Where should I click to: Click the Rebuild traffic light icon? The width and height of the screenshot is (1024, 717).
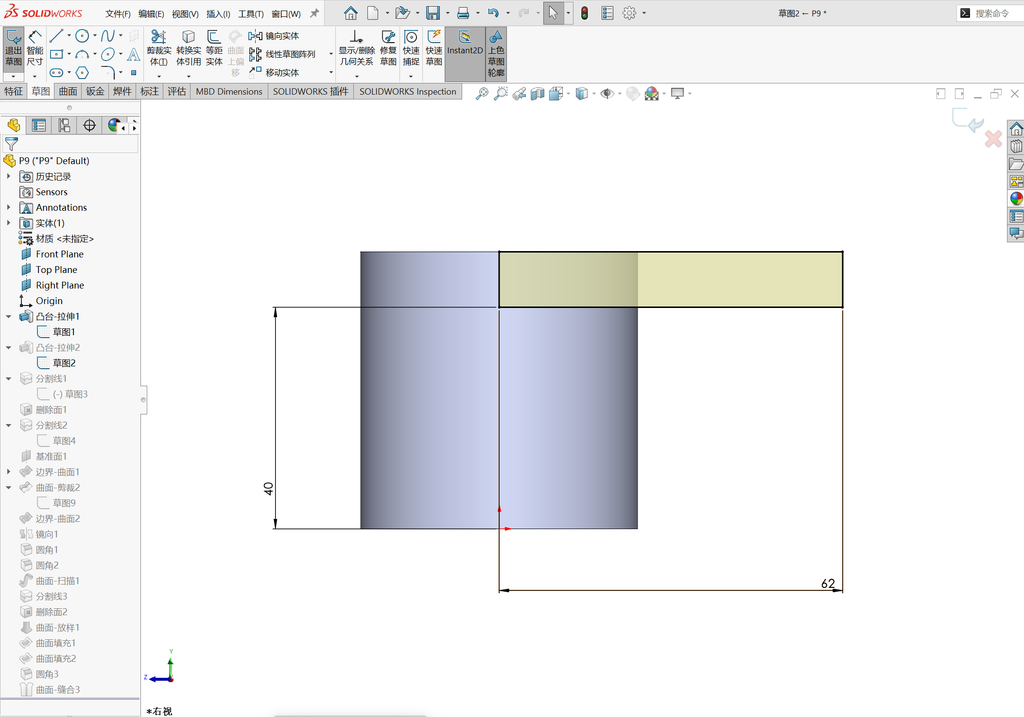pos(584,13)
